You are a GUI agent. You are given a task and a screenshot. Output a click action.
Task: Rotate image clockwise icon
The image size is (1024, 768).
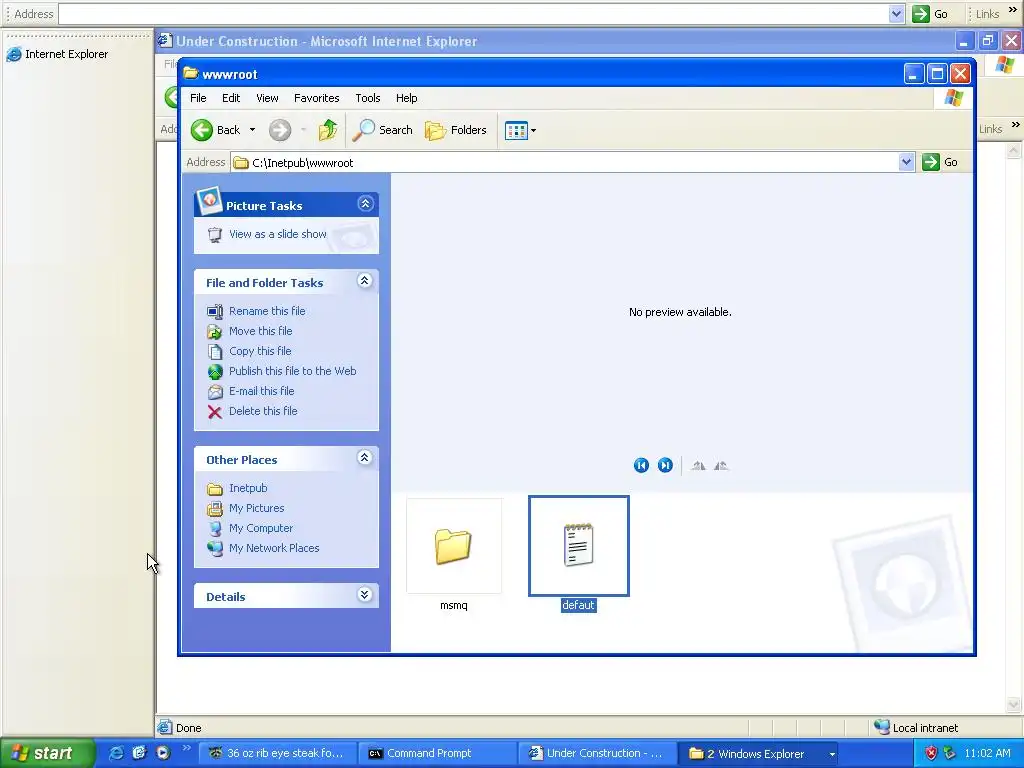698,466
